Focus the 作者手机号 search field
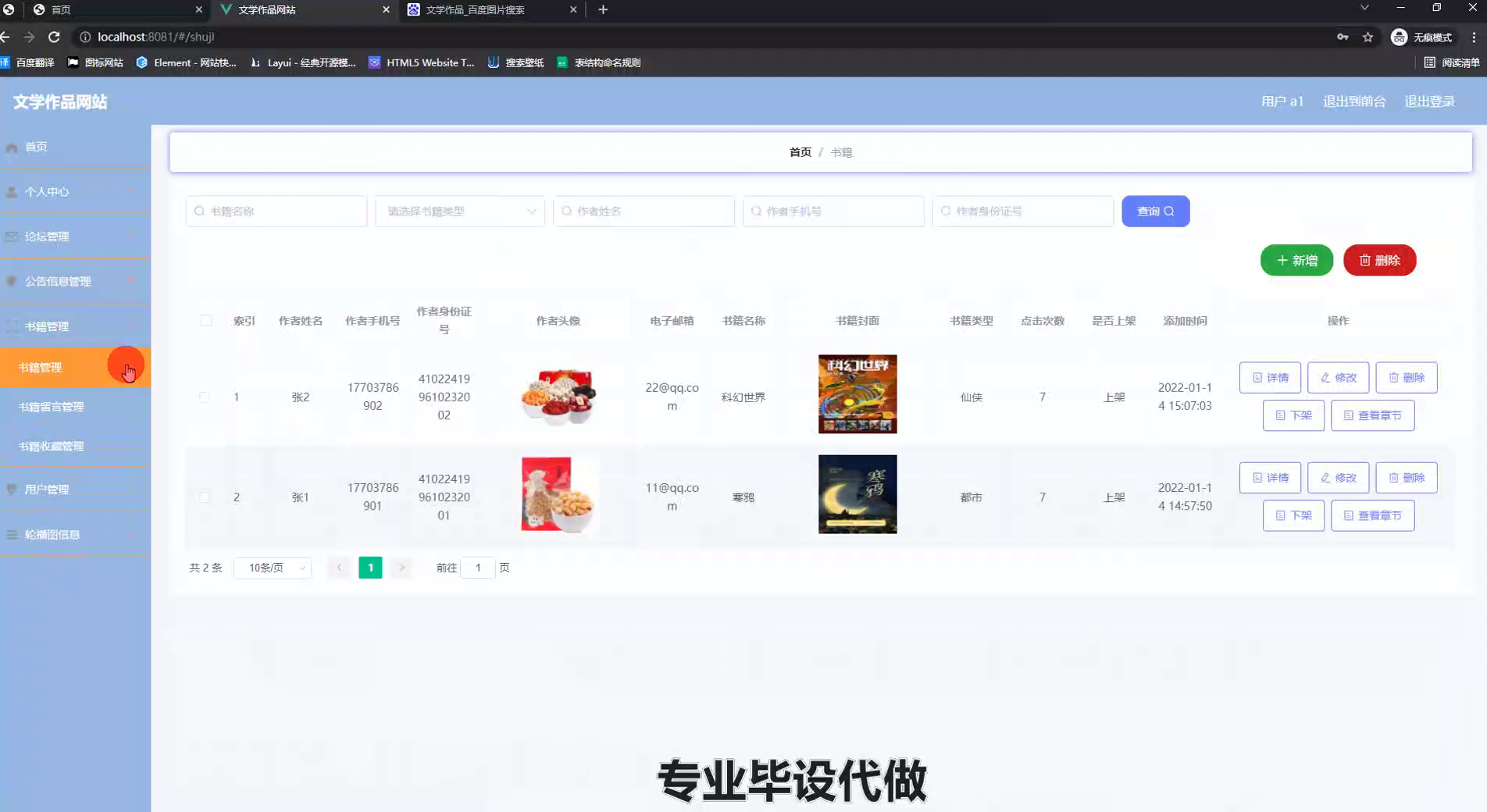Image resolution: width=1487 pixels, height=812 pixels. [x=833, y=212]
